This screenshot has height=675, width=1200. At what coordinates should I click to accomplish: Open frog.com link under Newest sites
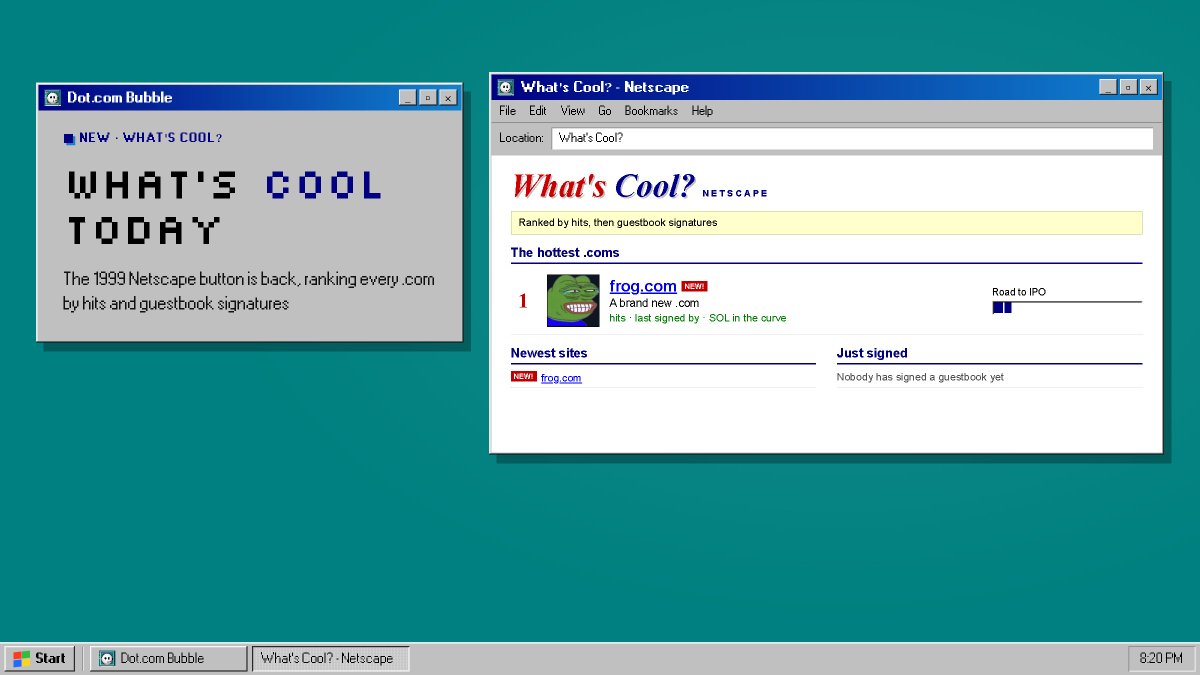561,378
